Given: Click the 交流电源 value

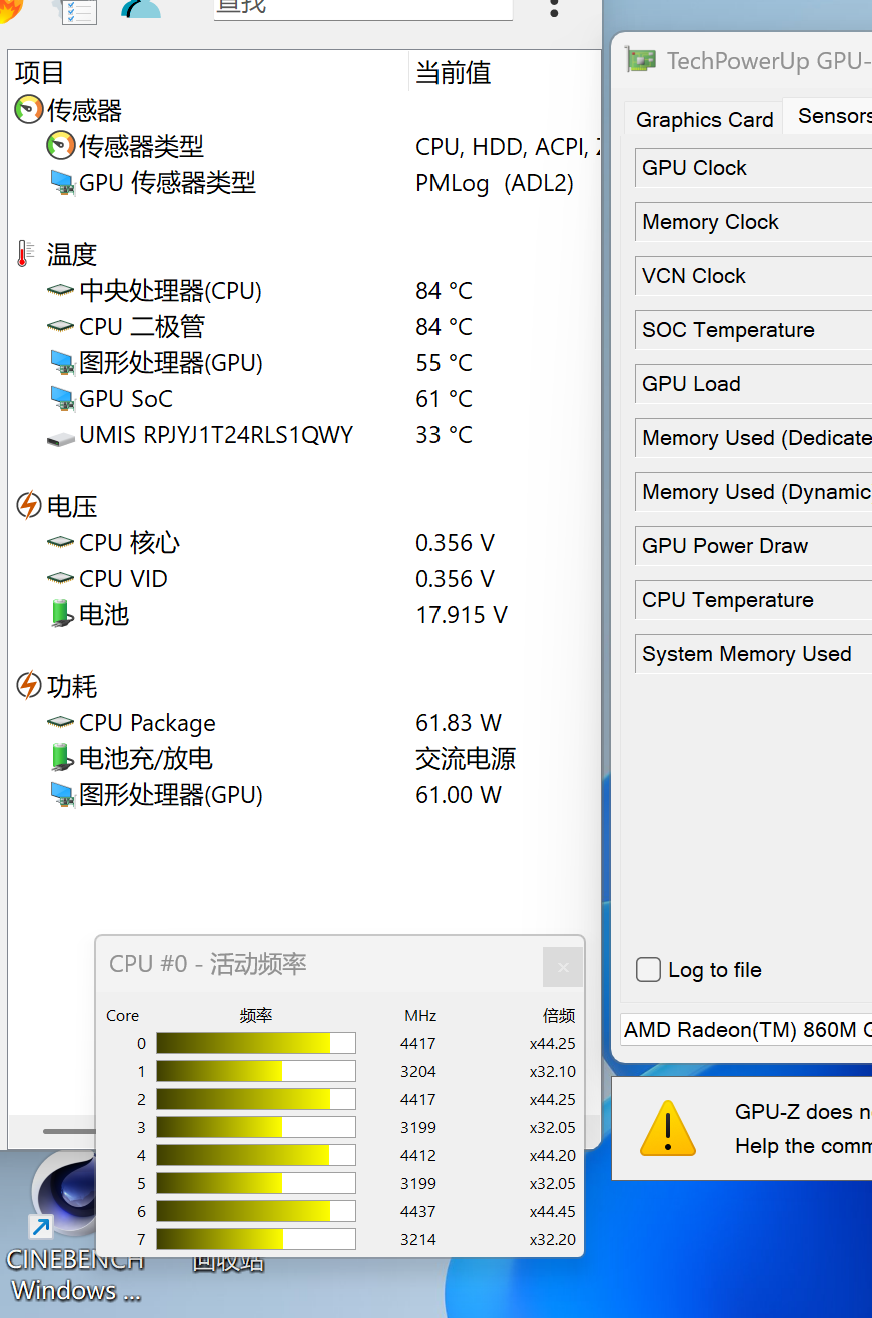Looking at the screenshot, I should [x=466, y=759].
